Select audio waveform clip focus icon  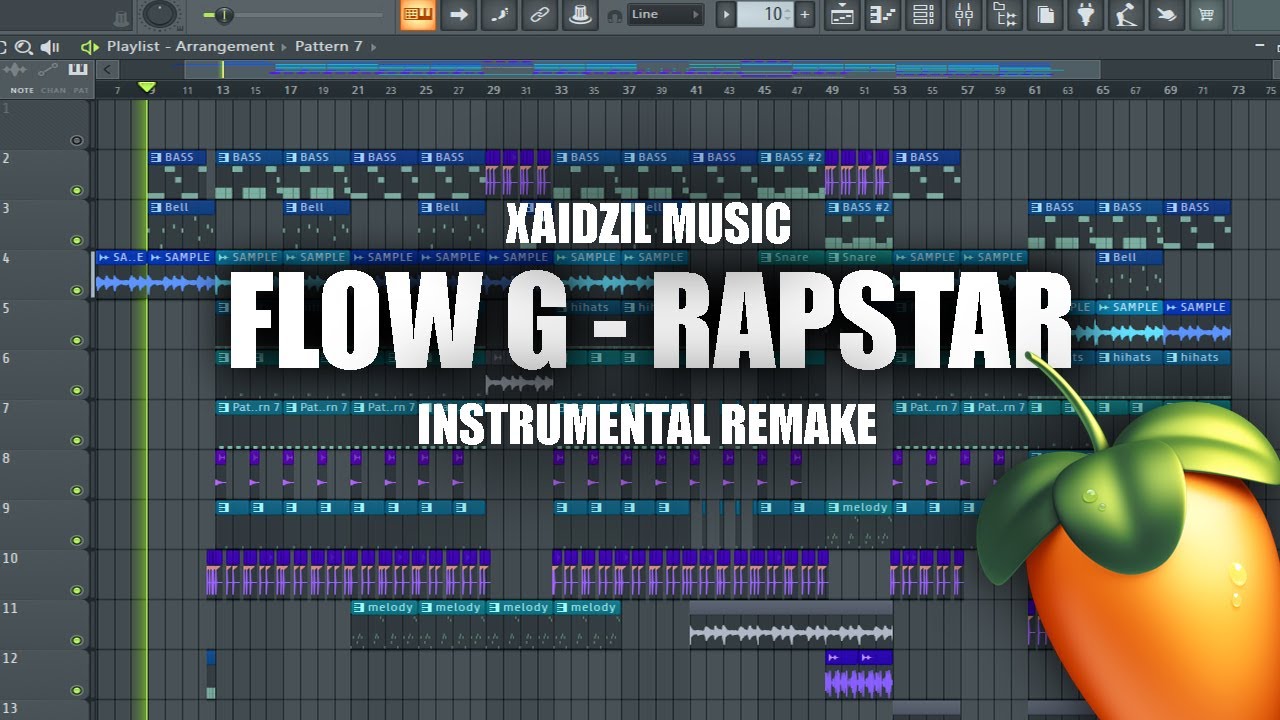point(15,70)
